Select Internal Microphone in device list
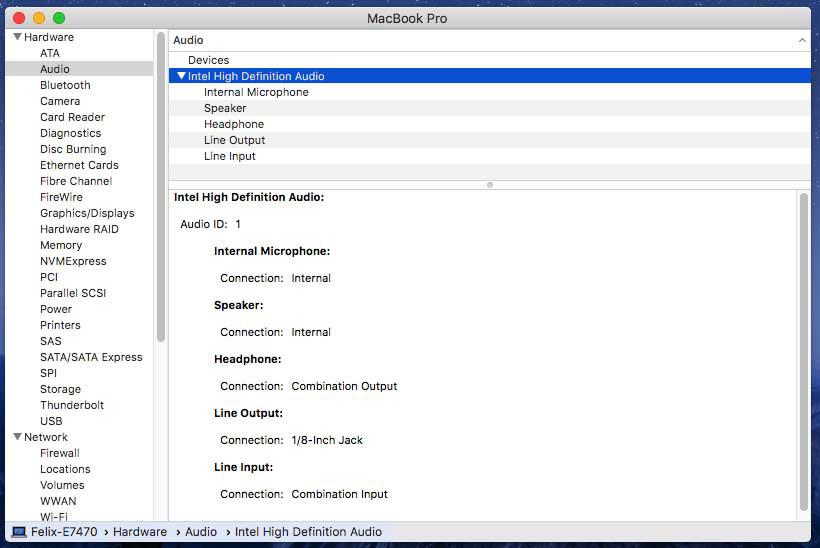This screenshot has width=820, height=548. [x=256, y=92]
